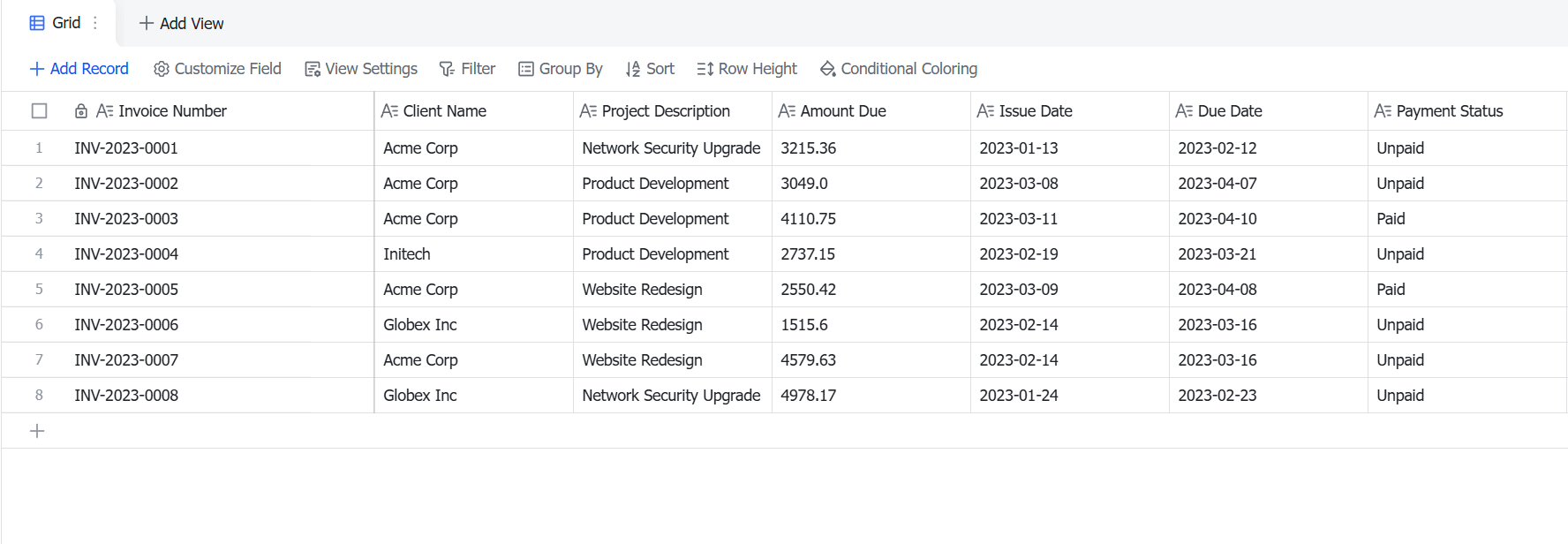This screenshot has width=1568, height=544.
Task: Click issue date 2023-01-24
Action: pyautogui.click(x=1070, y=396)
